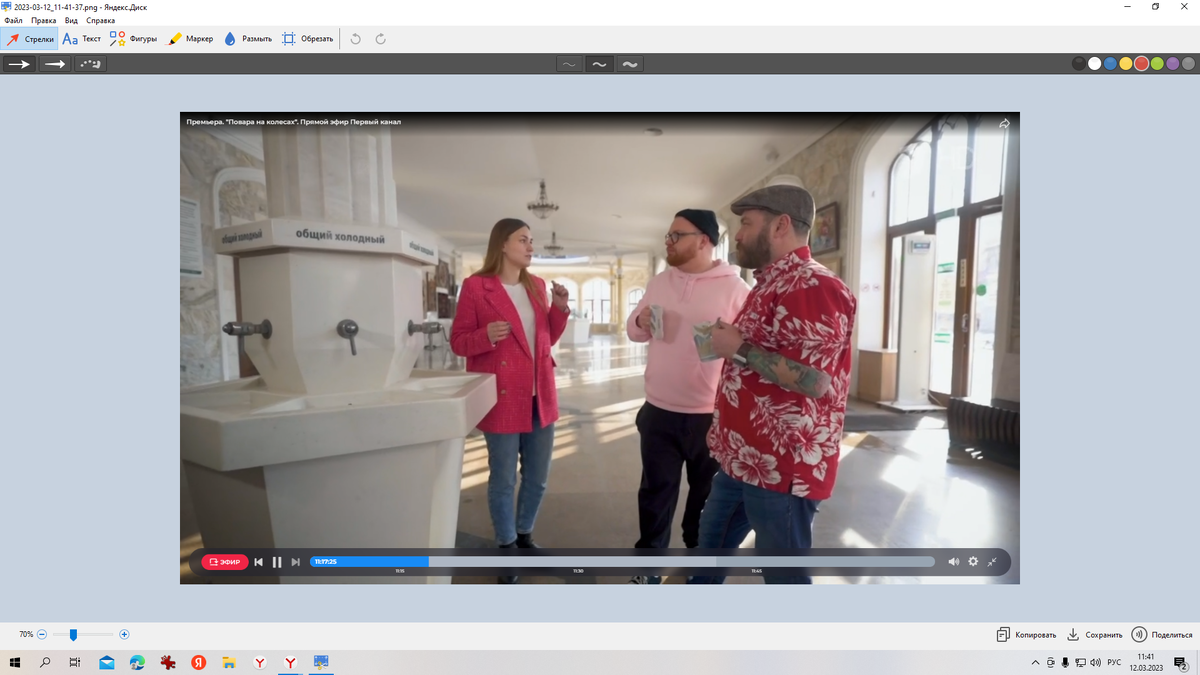Set the medium line thickness

click(x=599, y=64)
